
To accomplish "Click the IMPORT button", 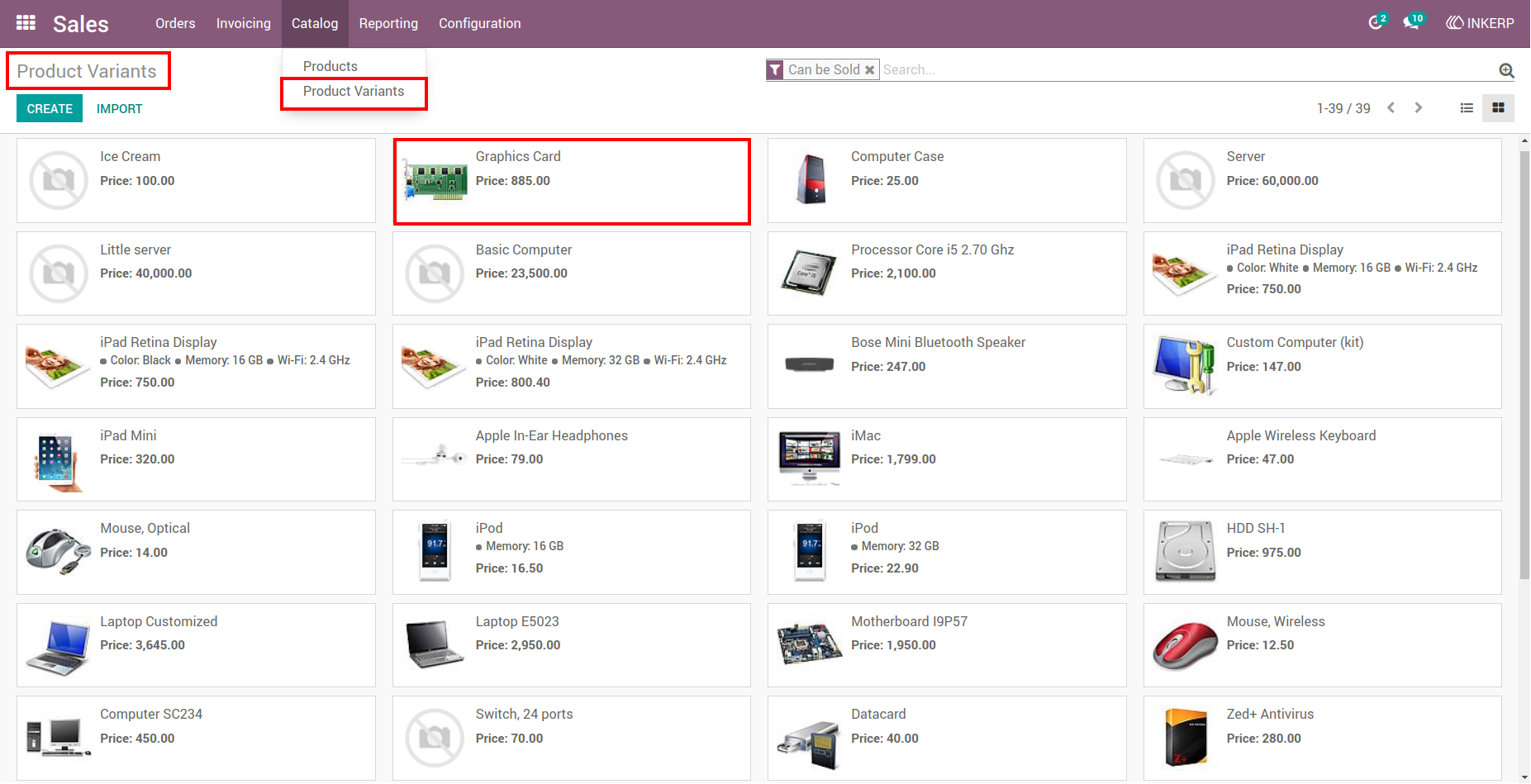I will pos(120,108).
